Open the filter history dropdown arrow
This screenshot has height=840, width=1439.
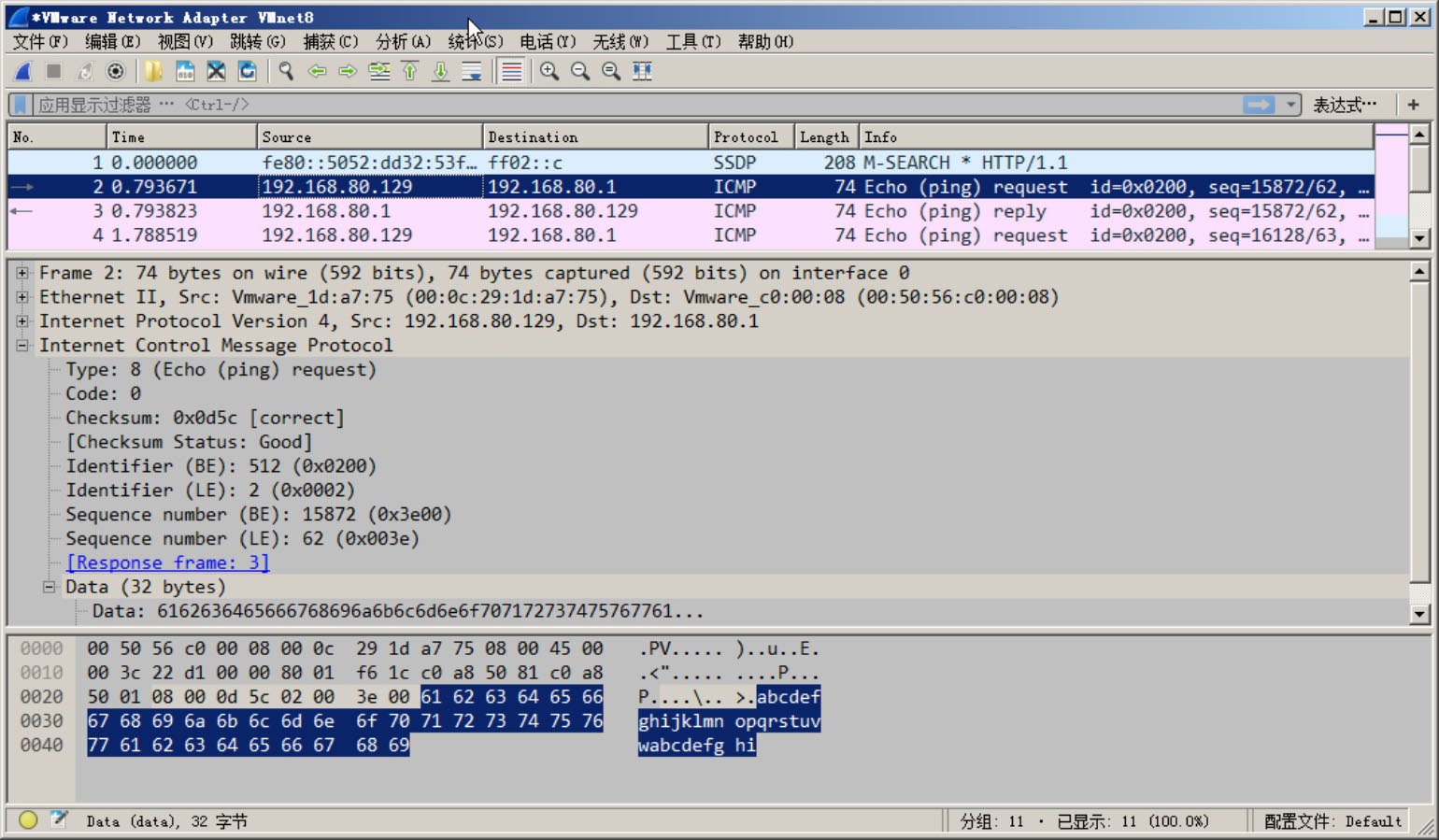pyautogui.click(x=1290, y=105)
